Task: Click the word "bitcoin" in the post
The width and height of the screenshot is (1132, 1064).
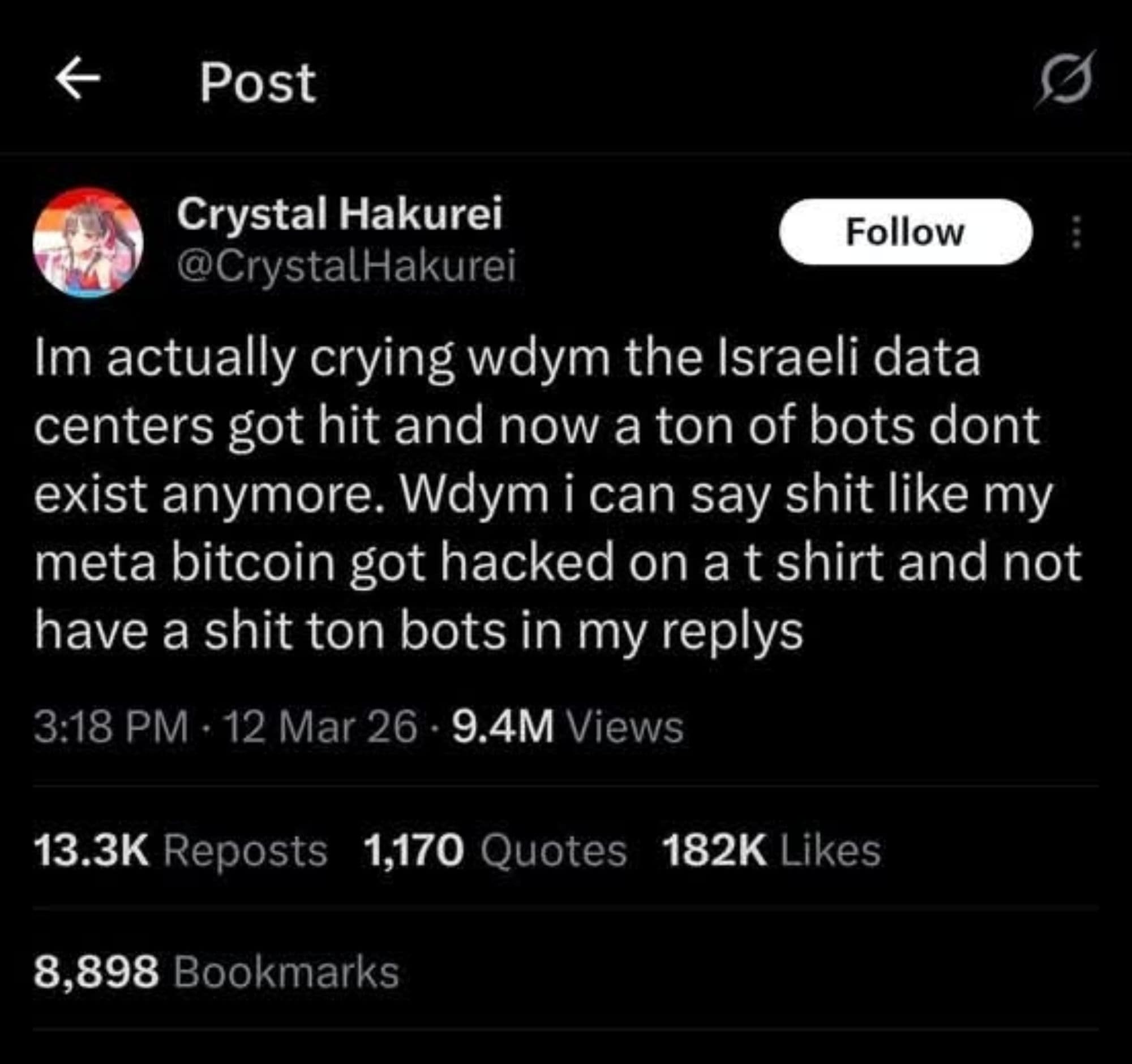Action: (x=254, y=563)
